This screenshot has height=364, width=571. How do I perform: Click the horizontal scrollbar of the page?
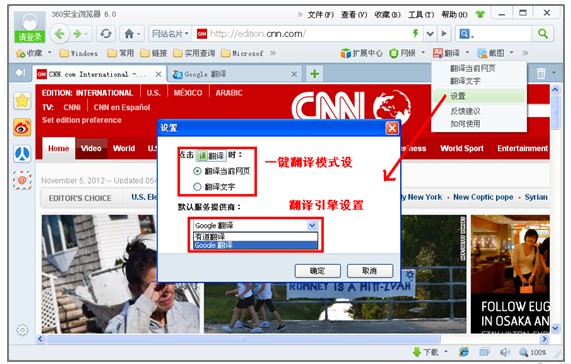coord(243,339)
